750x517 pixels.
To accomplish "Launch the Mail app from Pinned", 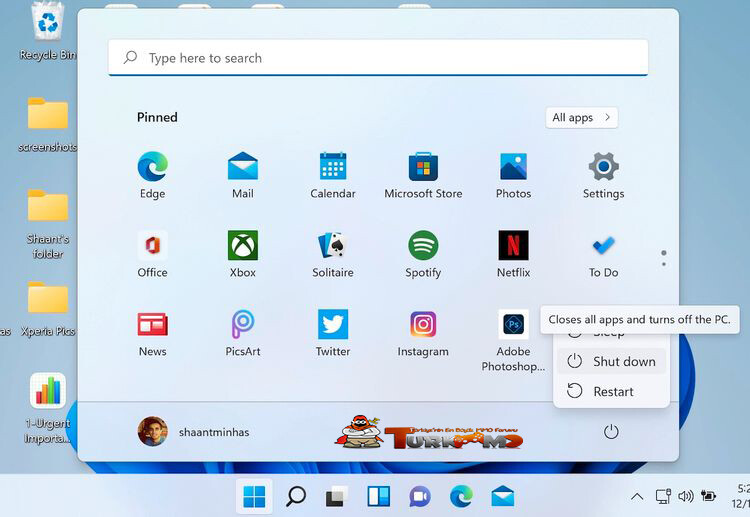I will click(243, 175).
